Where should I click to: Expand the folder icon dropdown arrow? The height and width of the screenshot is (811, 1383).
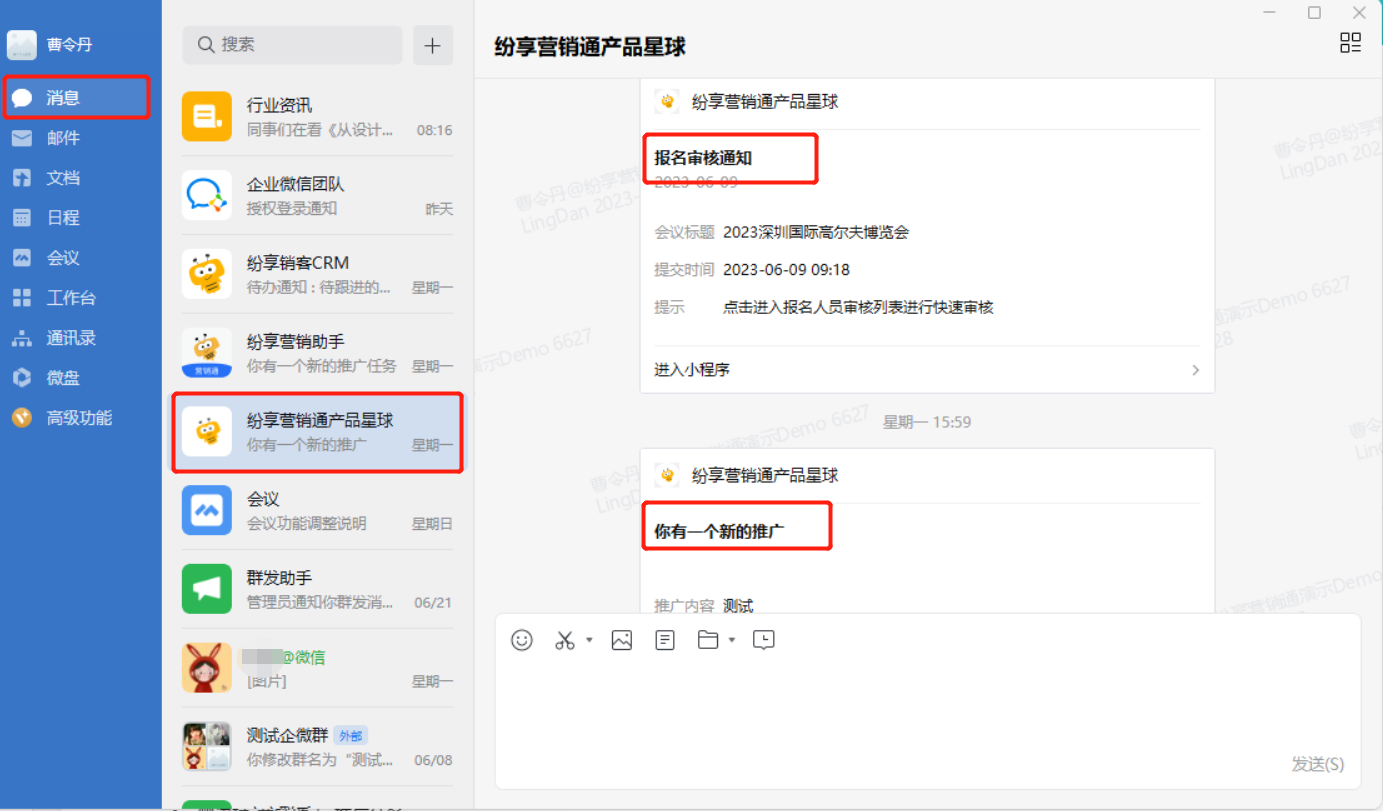732,640
